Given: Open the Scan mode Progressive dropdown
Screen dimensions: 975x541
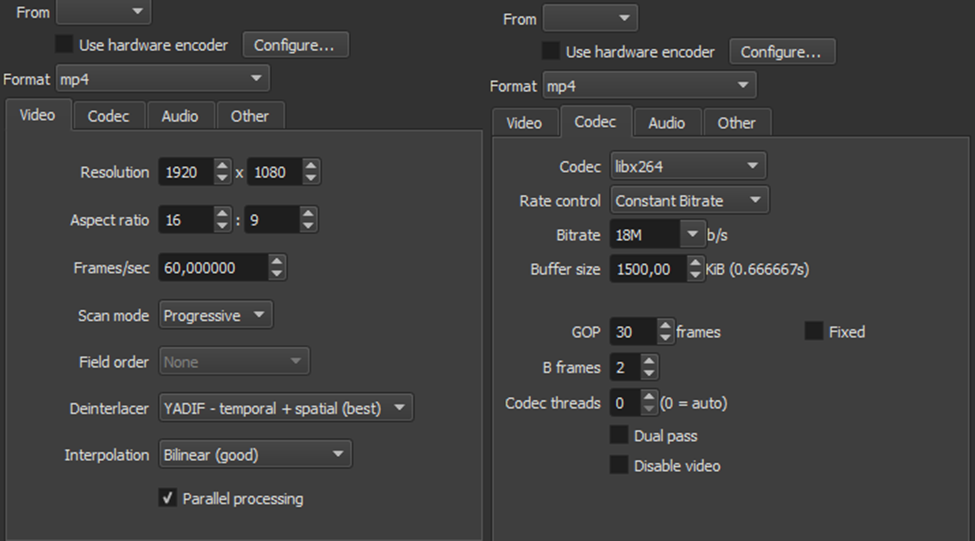Looking at the screenshot, I should click(215, 315).
